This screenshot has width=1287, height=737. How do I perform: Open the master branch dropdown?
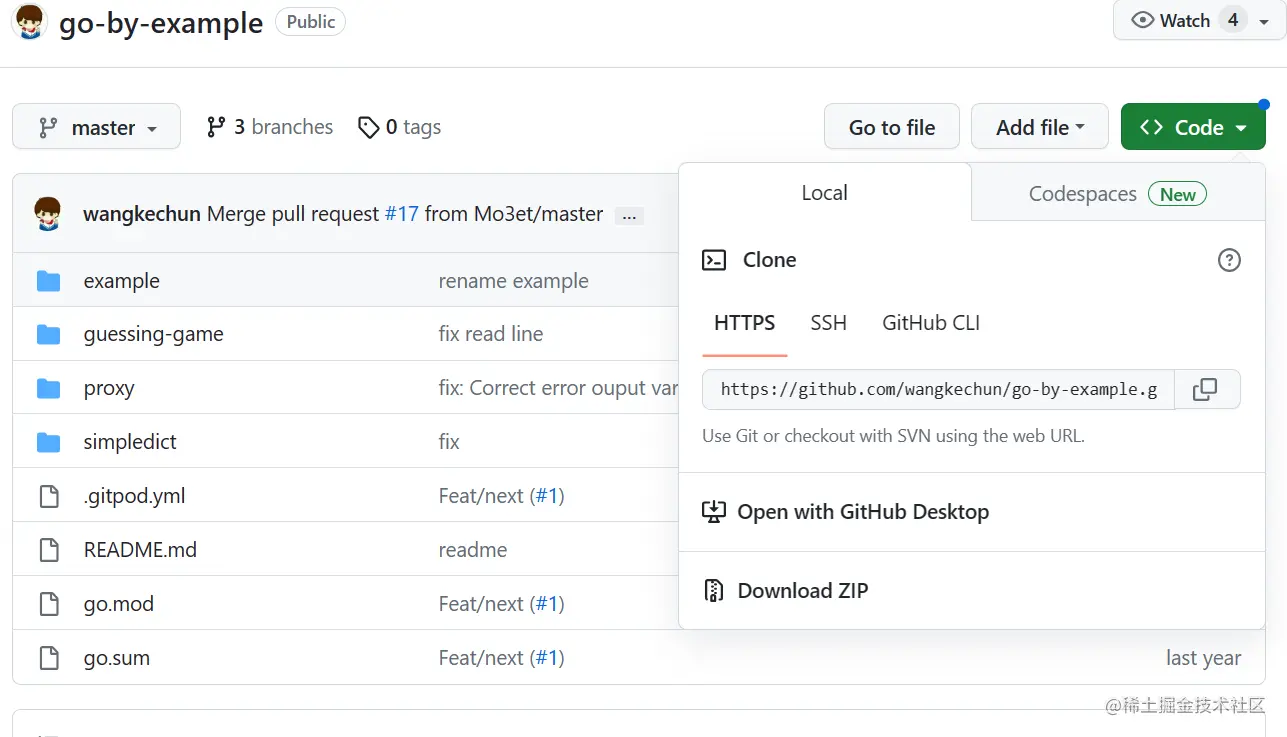click(x=97, y=127)
